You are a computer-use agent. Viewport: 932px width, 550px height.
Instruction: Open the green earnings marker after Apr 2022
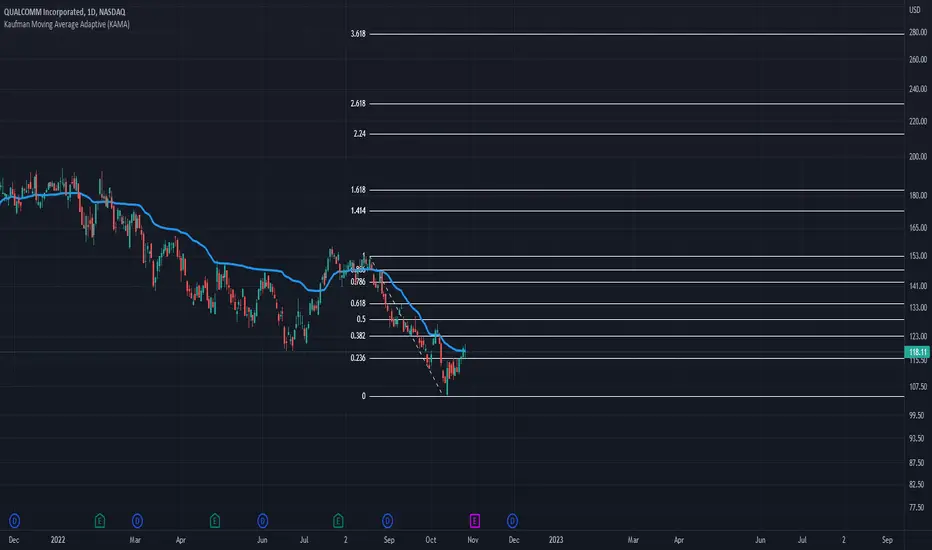(215, 521)
